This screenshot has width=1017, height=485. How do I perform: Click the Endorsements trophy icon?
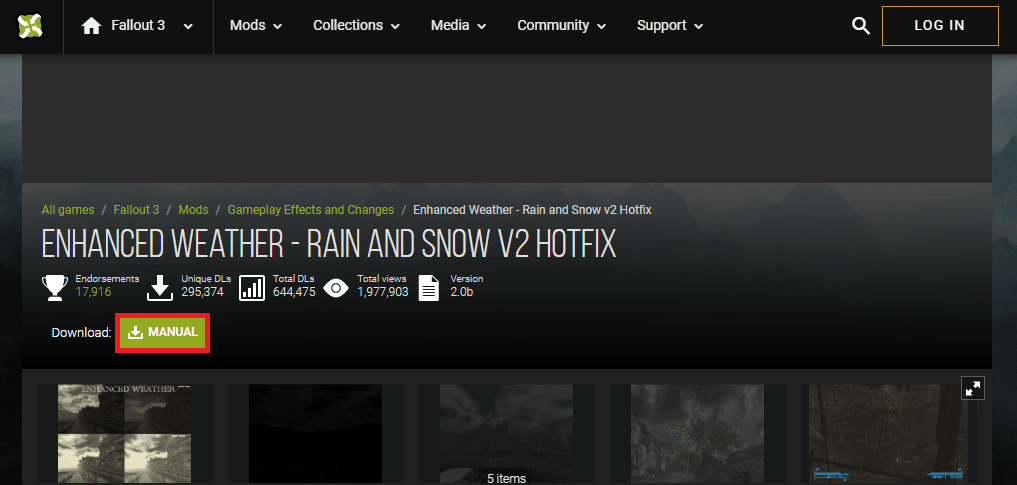coord(55,287)
